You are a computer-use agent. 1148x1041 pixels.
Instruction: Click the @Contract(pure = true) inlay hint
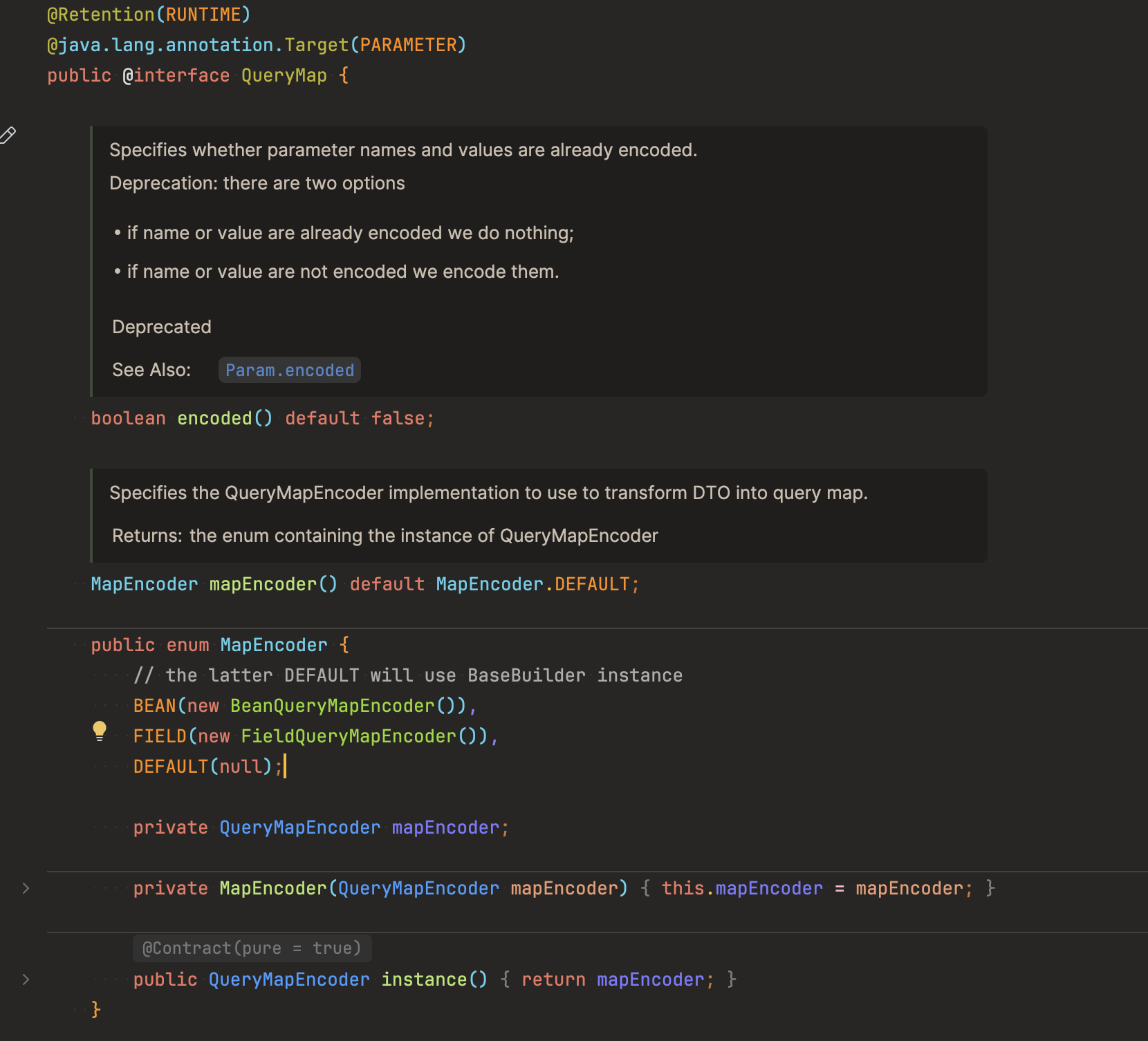(252, 948)
